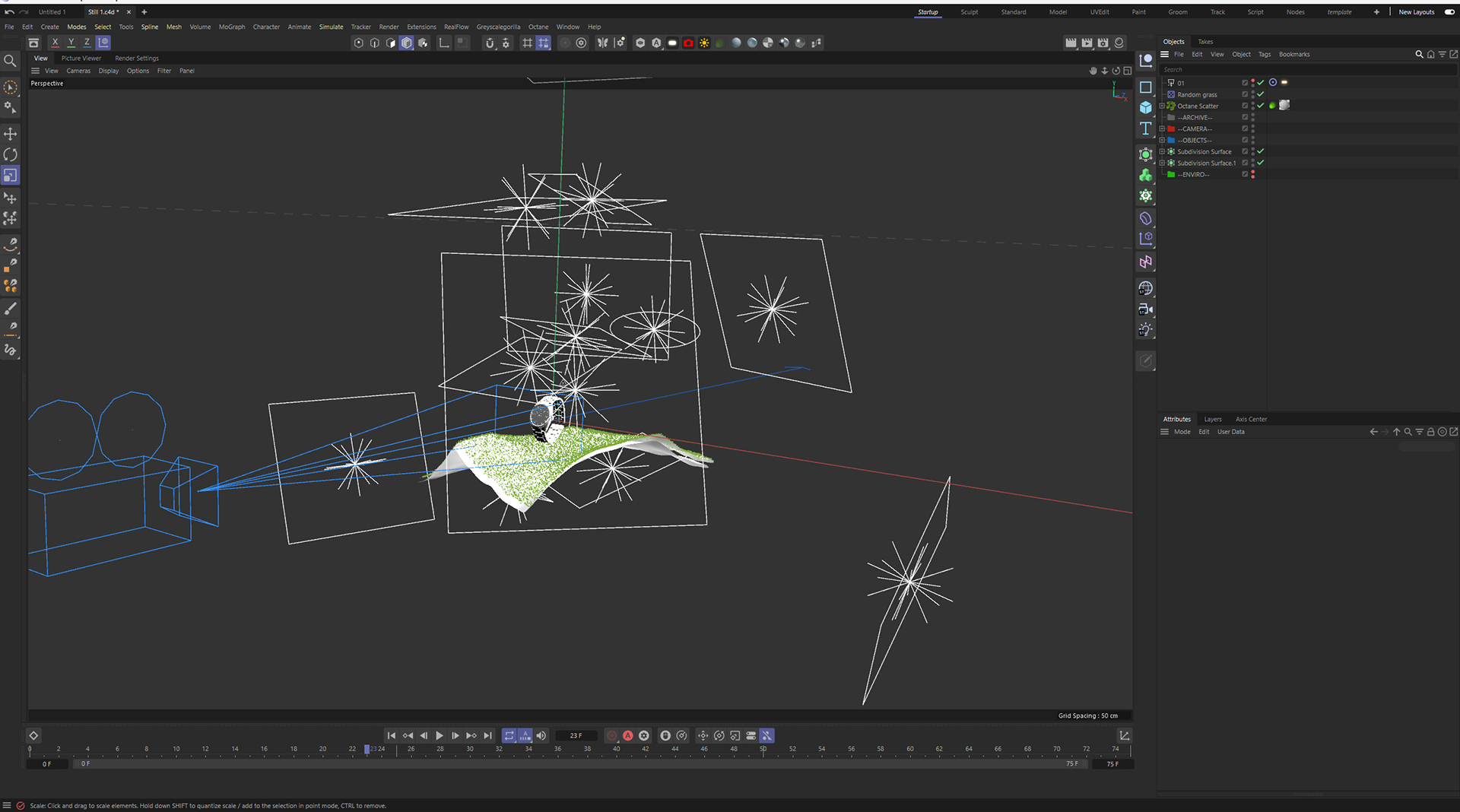Viewport: 1460px width, 812px height.
Task: Select the Brush paint tool in left toolbar
Action: [10, 308]
